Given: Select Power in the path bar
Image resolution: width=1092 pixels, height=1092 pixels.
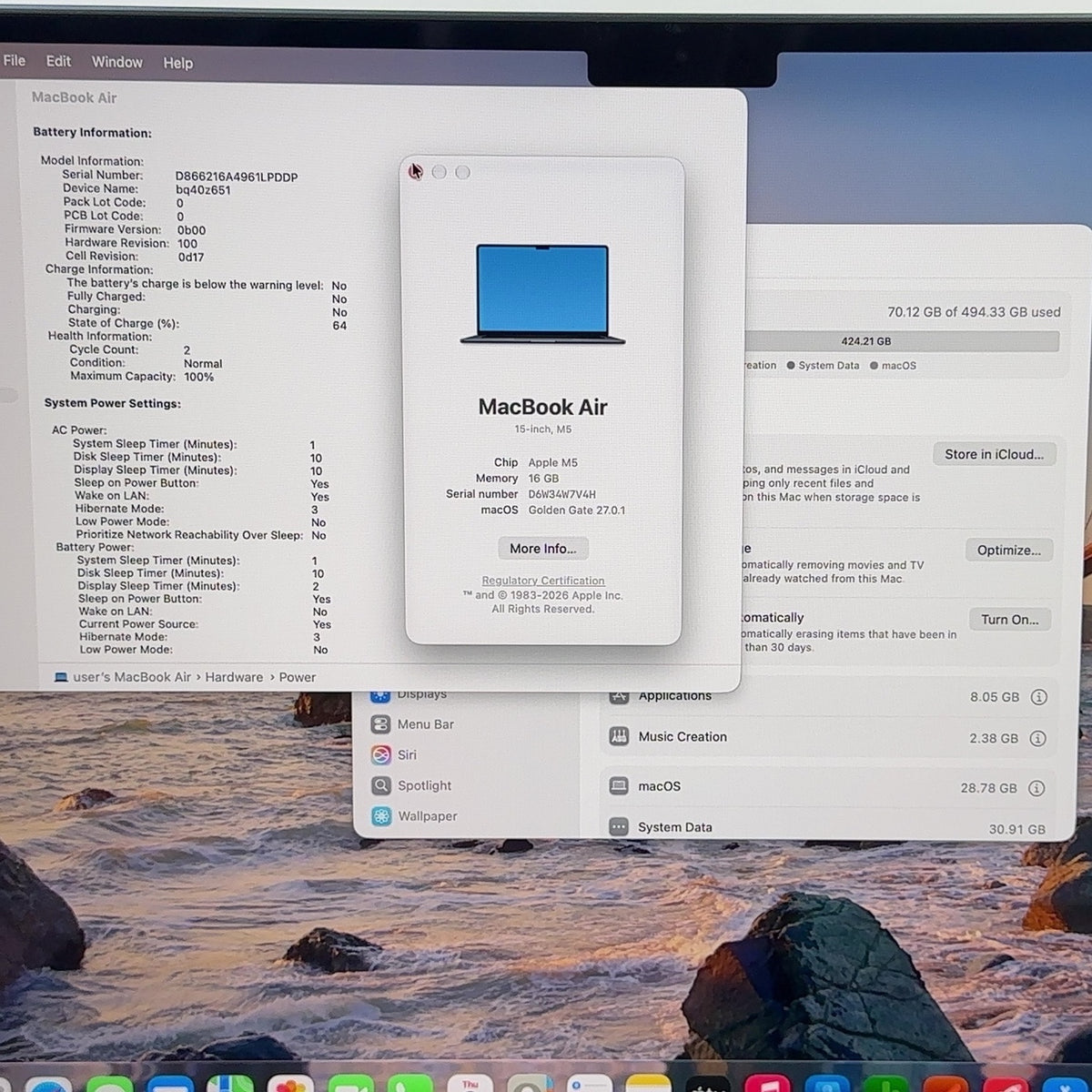Looking at the screenshot, I should [x=298, y=677].
